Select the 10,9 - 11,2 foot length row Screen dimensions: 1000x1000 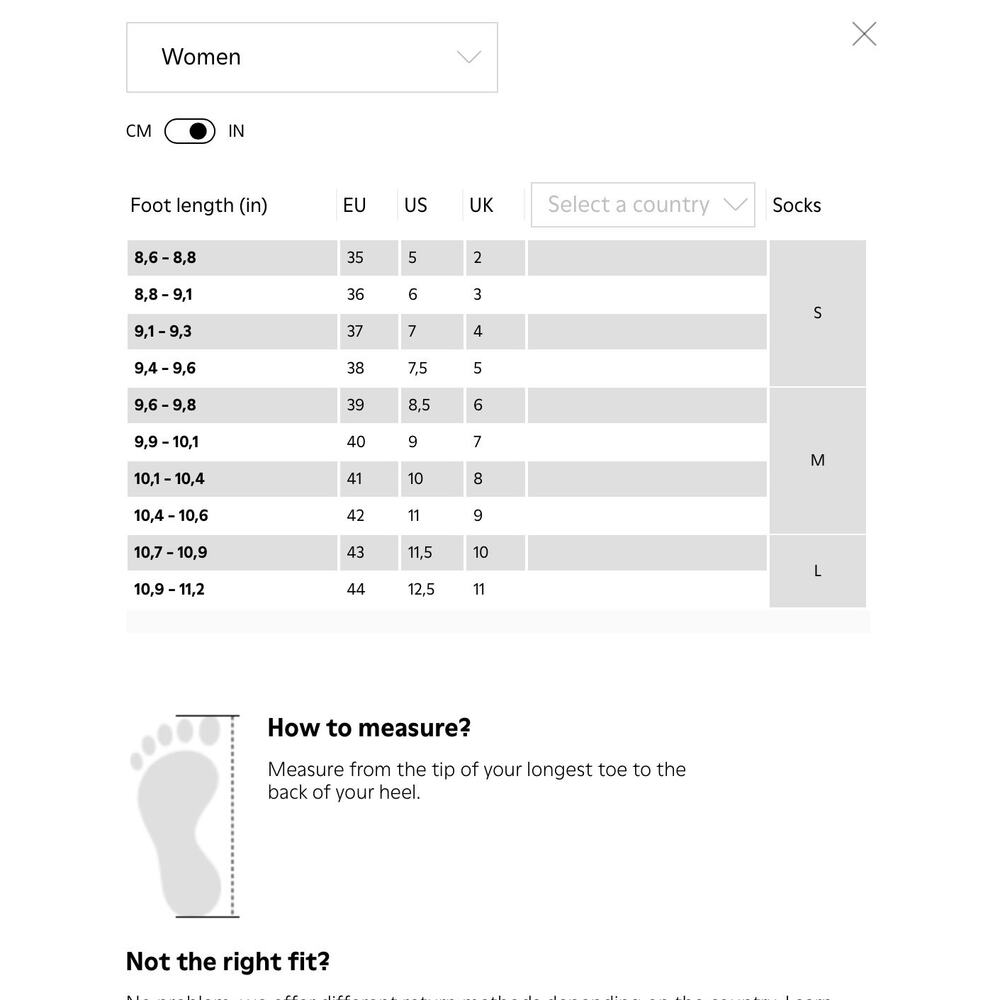tap(447, 589)
